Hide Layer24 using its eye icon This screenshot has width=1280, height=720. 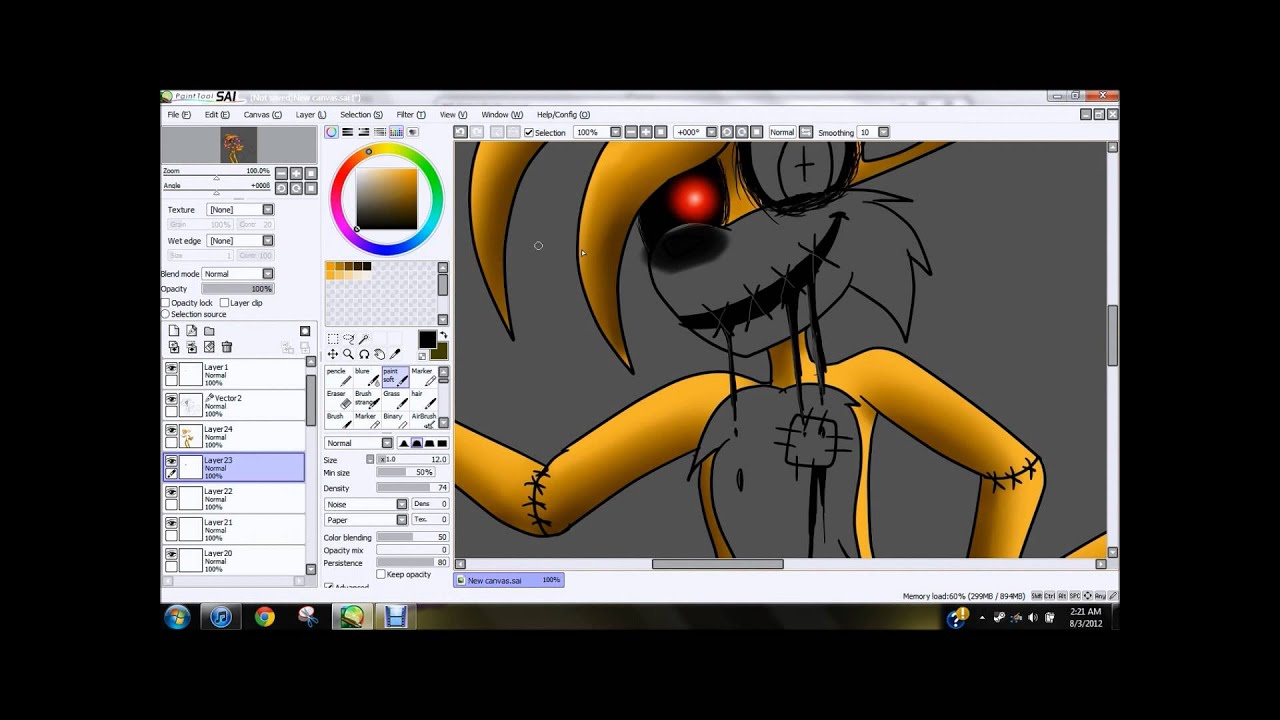(x=171, y=431)
